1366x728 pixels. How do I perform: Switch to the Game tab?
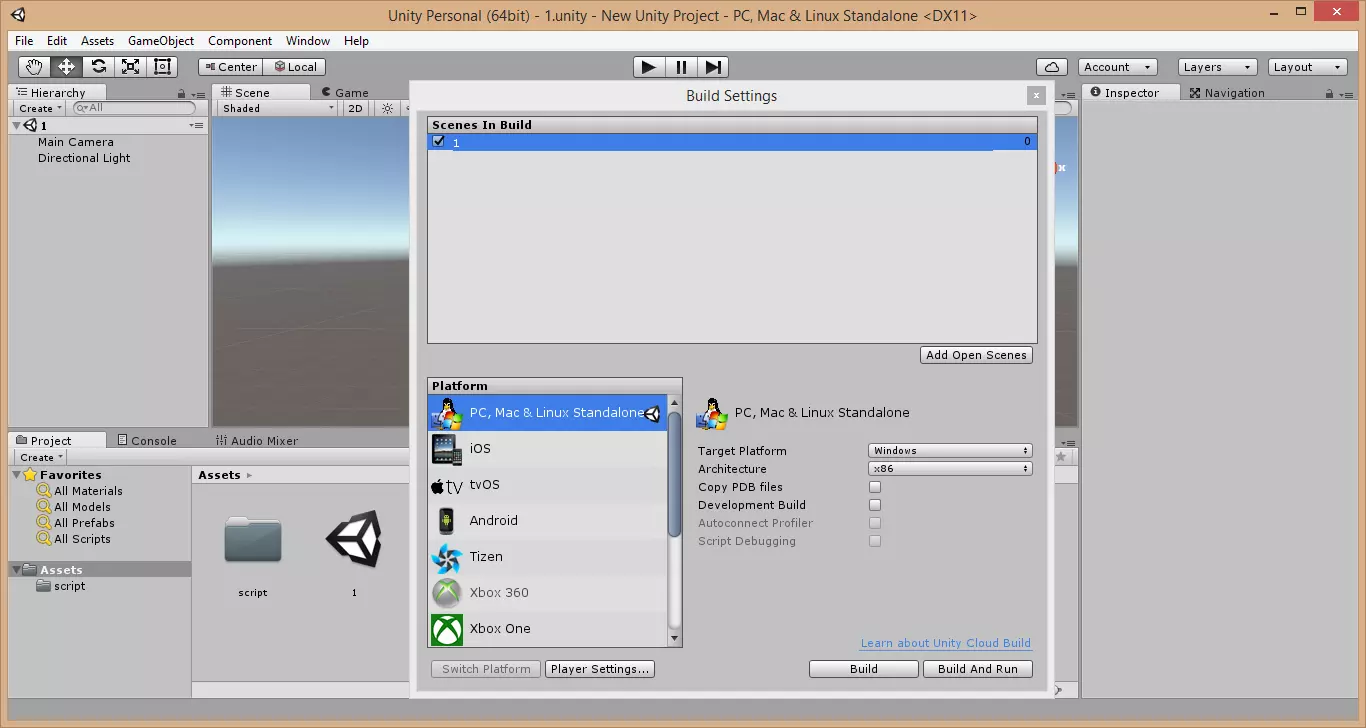344,93
